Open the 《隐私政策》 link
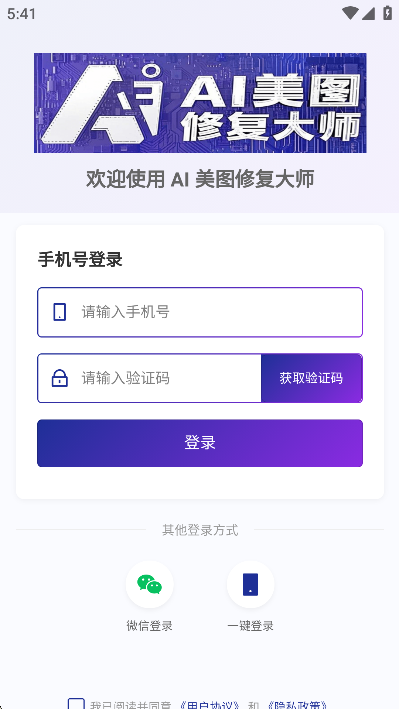The height and width of the screenshot is (709, 399). (297, 705)
